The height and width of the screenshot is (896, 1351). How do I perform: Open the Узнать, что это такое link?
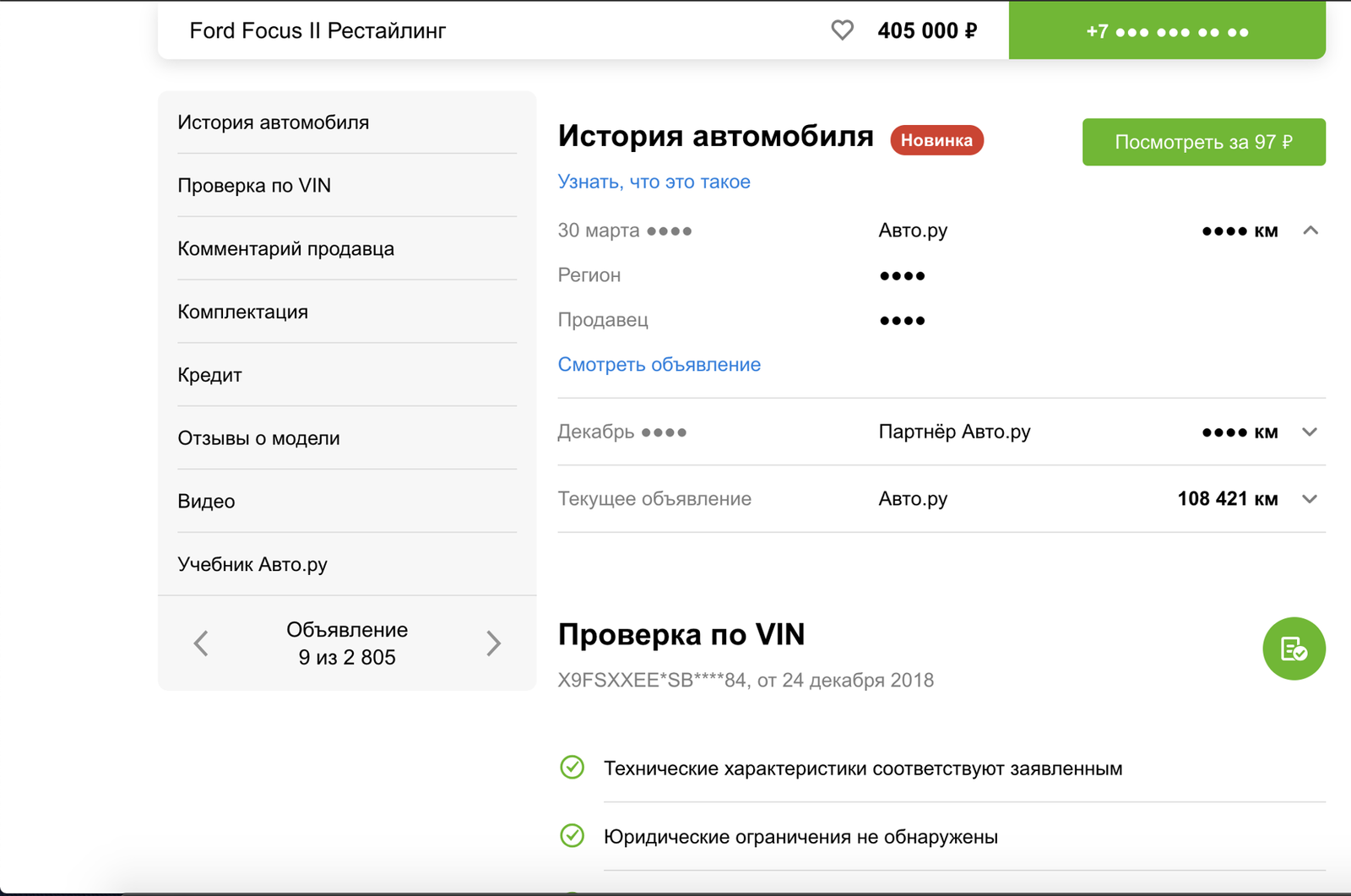pos(654,182)
